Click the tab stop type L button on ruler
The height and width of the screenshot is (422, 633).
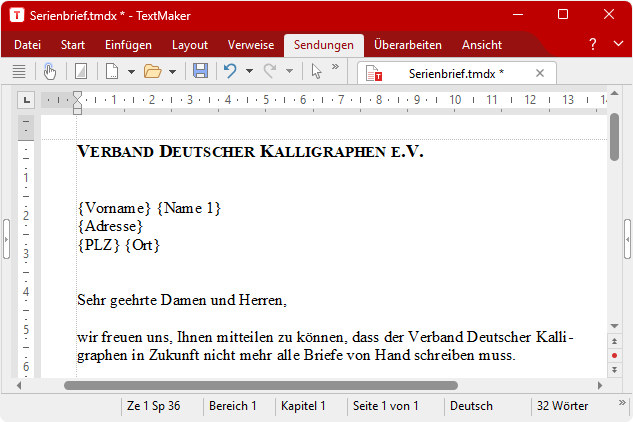point(26,100)
